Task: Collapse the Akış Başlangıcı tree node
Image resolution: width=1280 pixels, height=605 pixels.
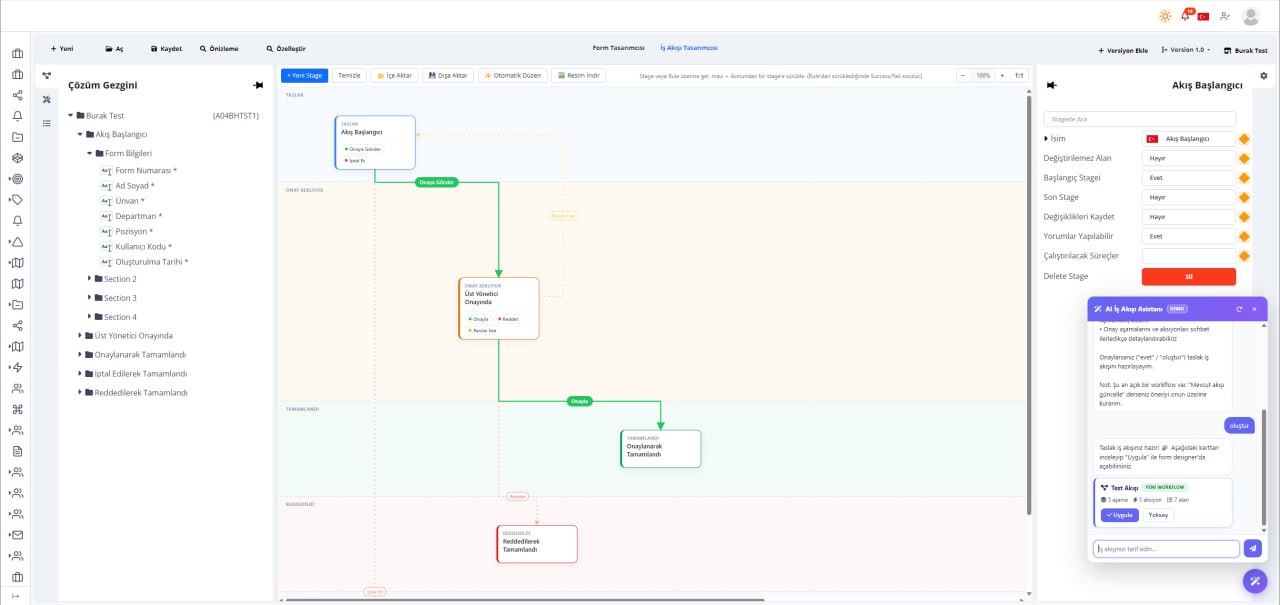Action: pos(80,135)
